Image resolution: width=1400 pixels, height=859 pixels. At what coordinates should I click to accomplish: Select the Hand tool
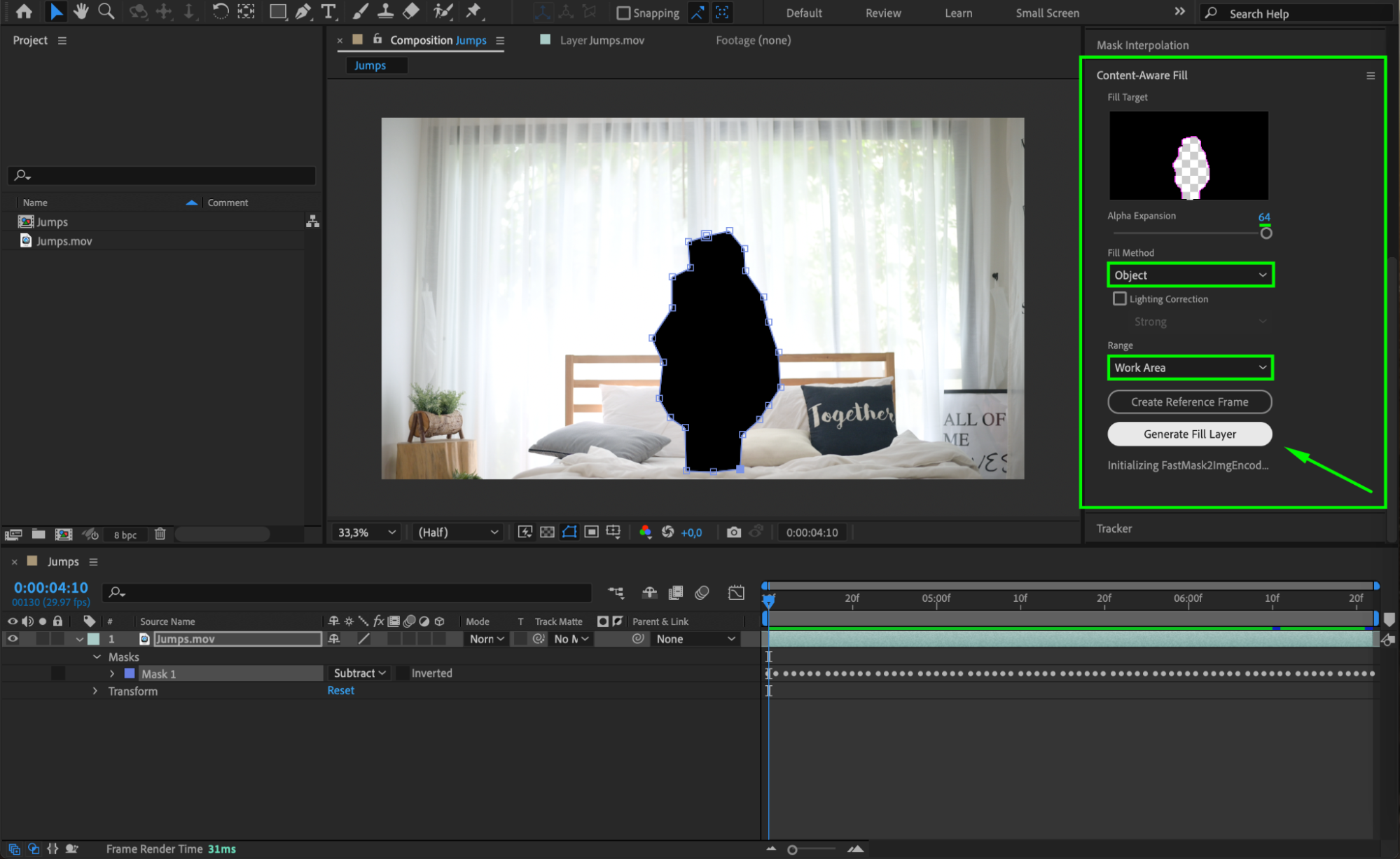point(81,11)
